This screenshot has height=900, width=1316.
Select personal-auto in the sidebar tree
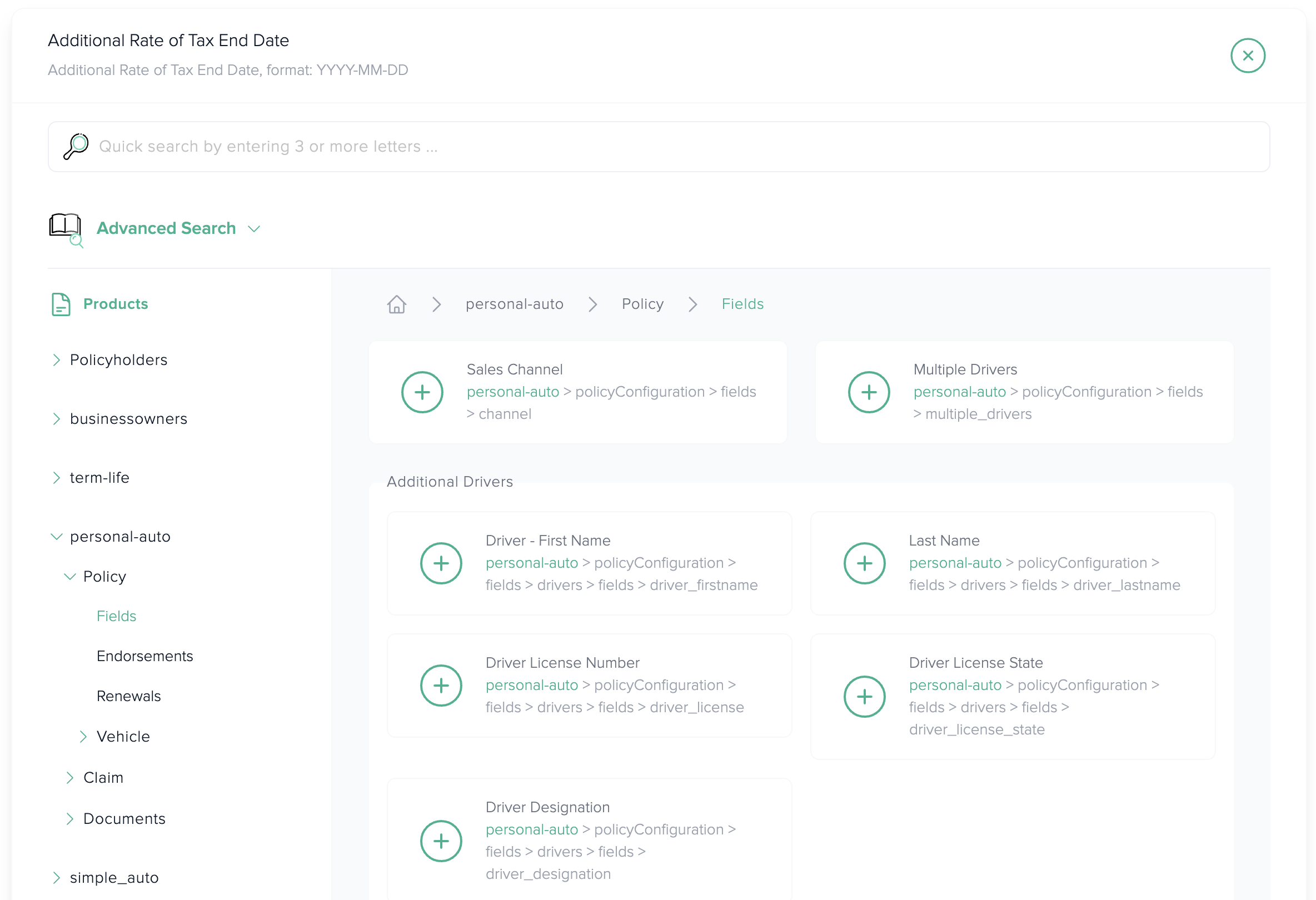tap(120, 537)
